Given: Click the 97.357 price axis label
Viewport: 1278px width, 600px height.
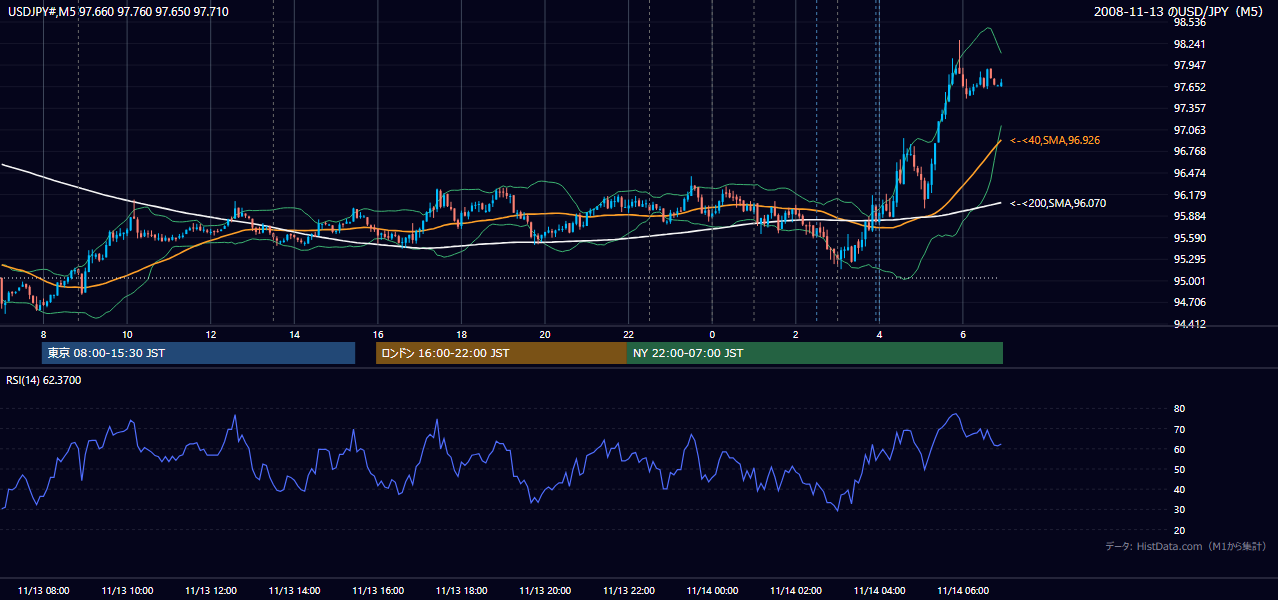Looking at the screenshot, I should (1189, 108).
